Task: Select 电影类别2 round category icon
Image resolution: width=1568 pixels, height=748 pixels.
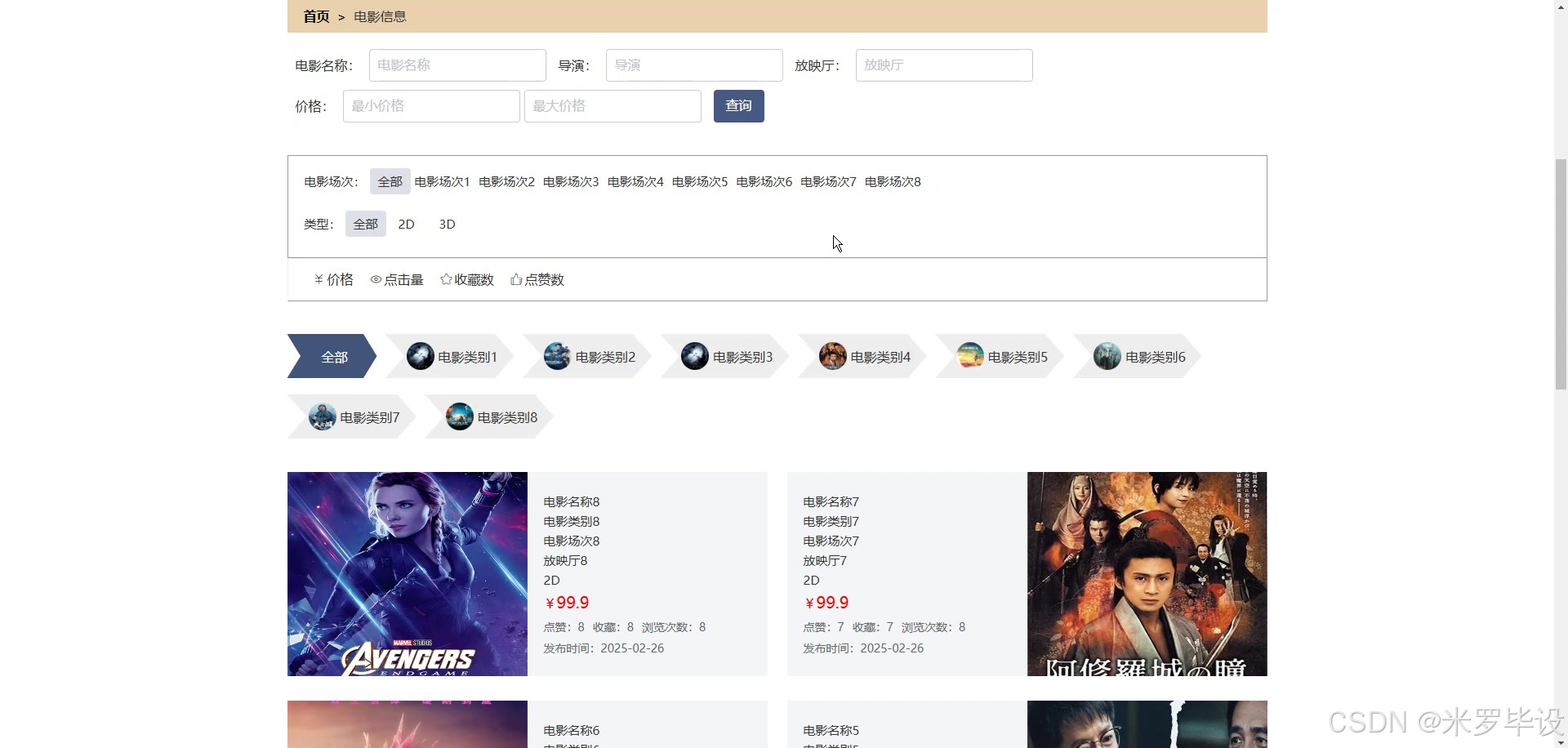Action: pyautogui.click(x=558, y=356)
